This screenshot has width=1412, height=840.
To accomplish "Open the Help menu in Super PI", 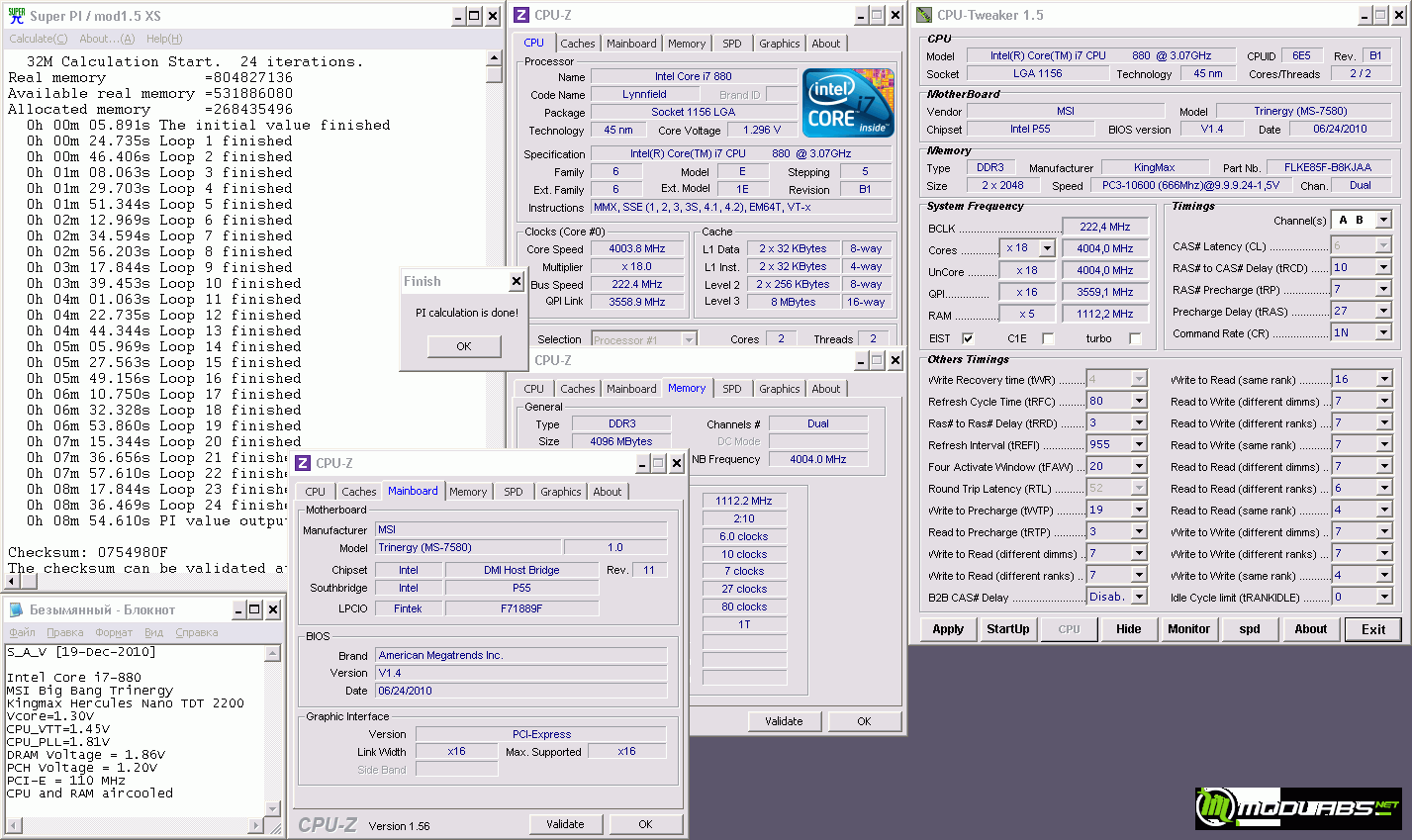I will (164, 39).
